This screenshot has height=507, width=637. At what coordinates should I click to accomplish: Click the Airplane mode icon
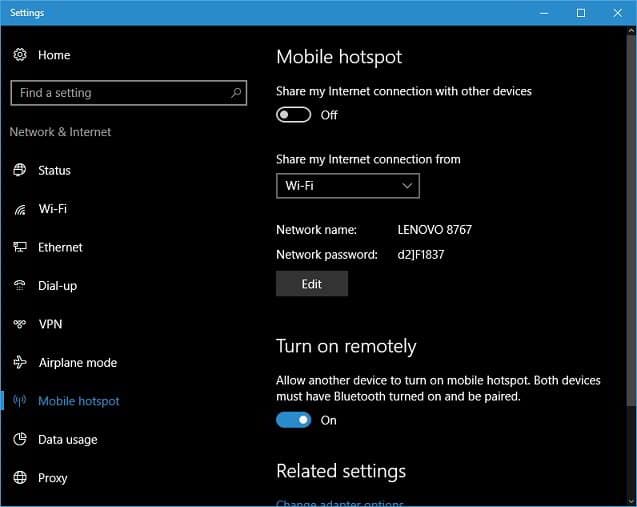pos(19,362)
